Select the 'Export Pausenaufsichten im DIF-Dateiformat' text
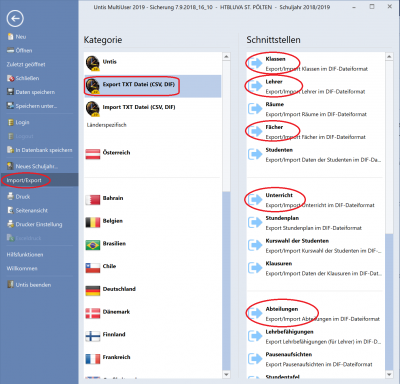Viewport: 400px width, 384px height. [319, 364]
